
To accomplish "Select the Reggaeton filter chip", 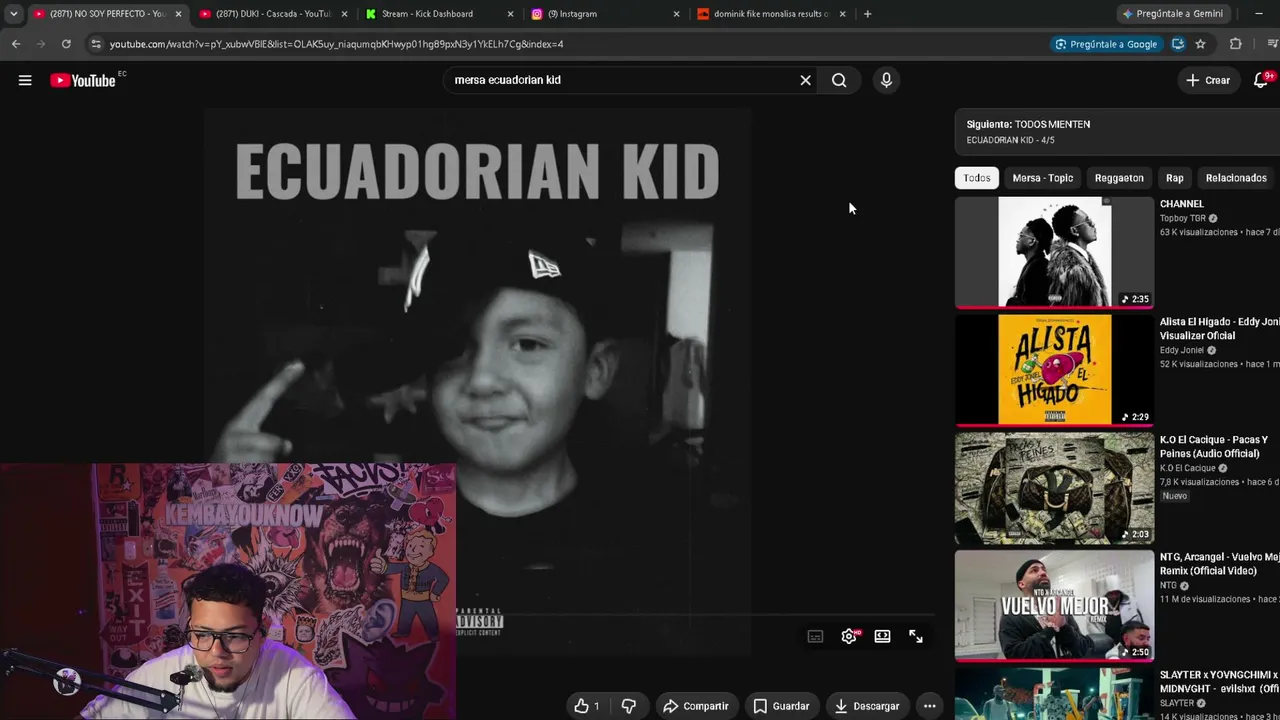I will point(1119,178).
